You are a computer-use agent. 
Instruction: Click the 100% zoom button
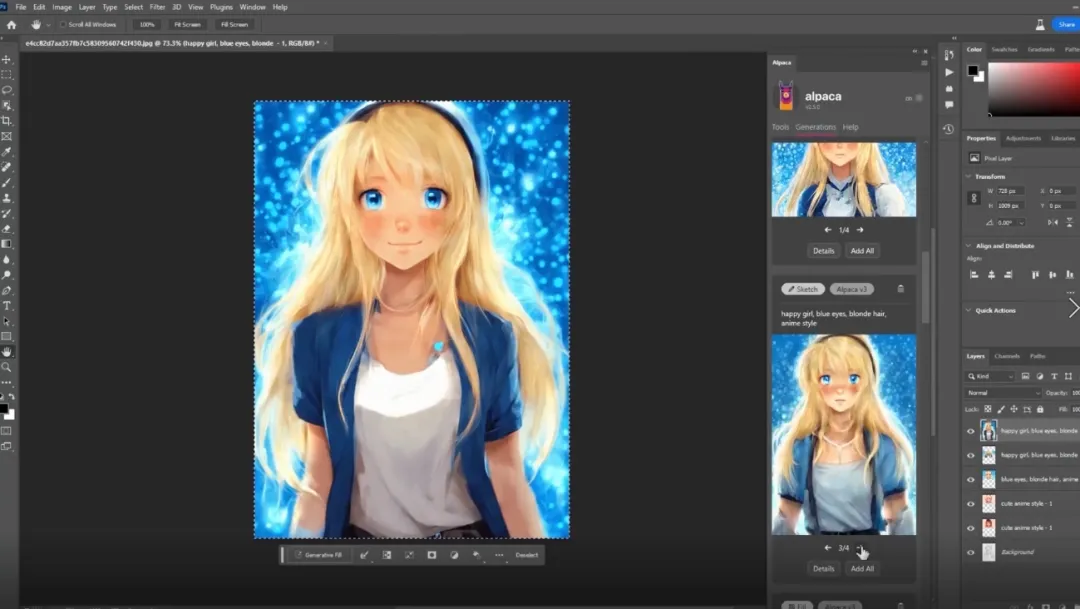147,24
